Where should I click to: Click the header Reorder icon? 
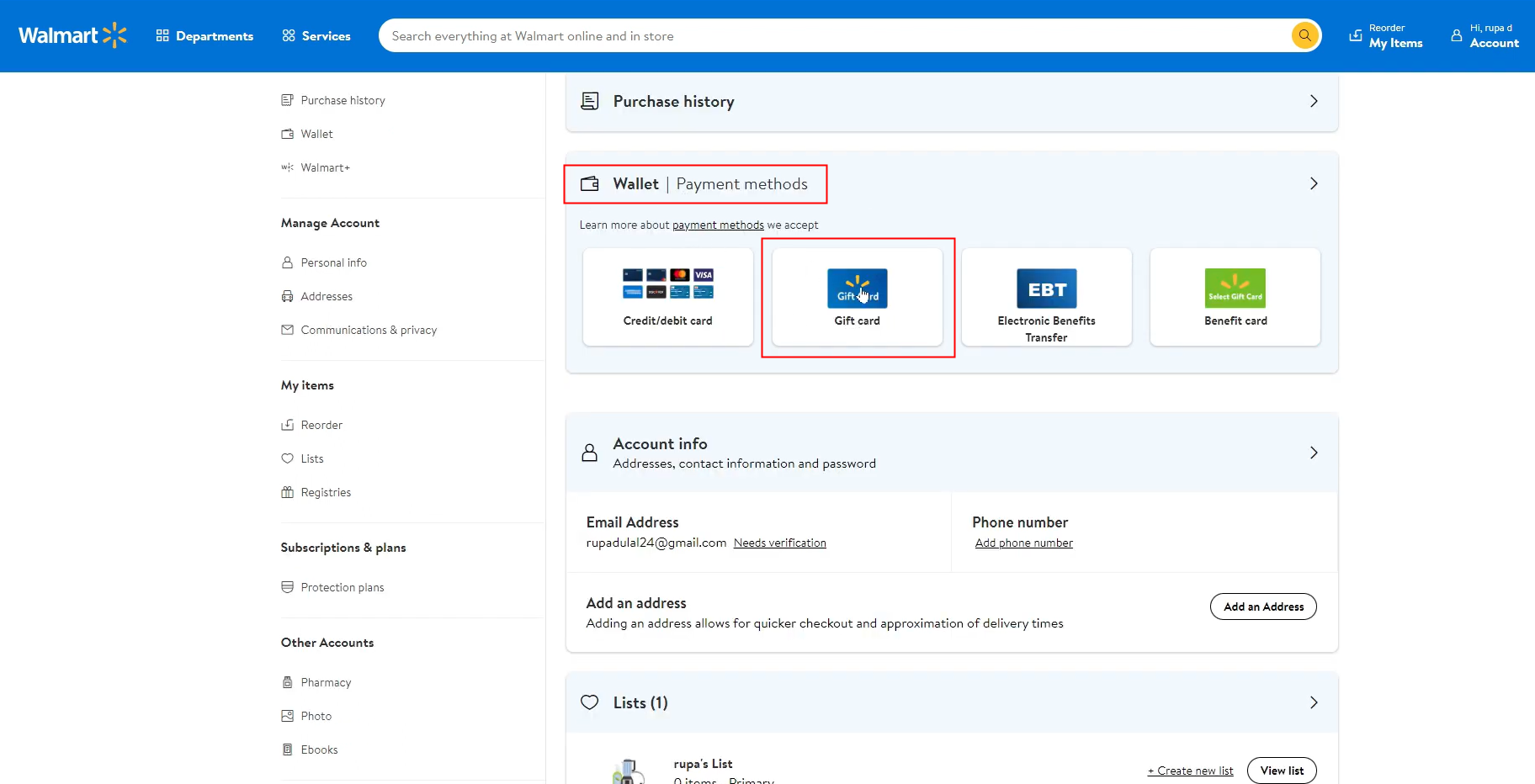tap(1356, 35)
